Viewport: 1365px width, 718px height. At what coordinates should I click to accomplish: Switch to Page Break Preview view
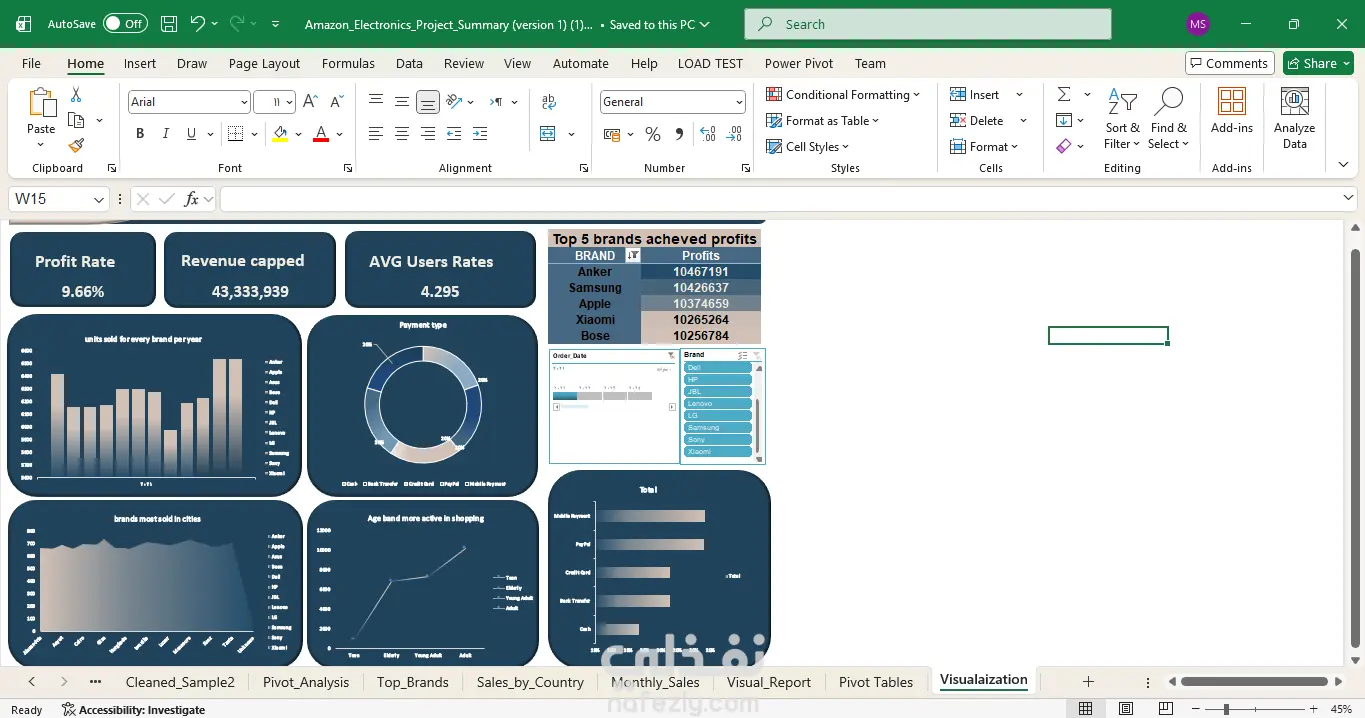tap(1165, 709)
